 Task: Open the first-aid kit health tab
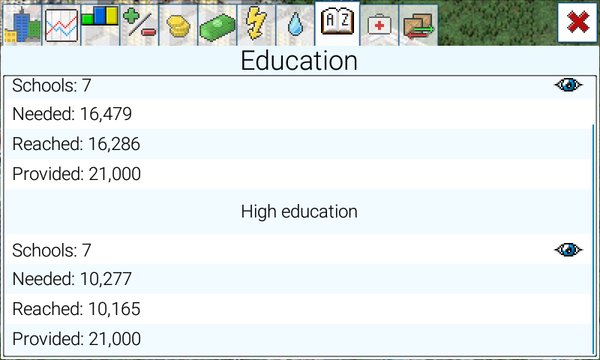pyautogui.click(x=379, y=25)
